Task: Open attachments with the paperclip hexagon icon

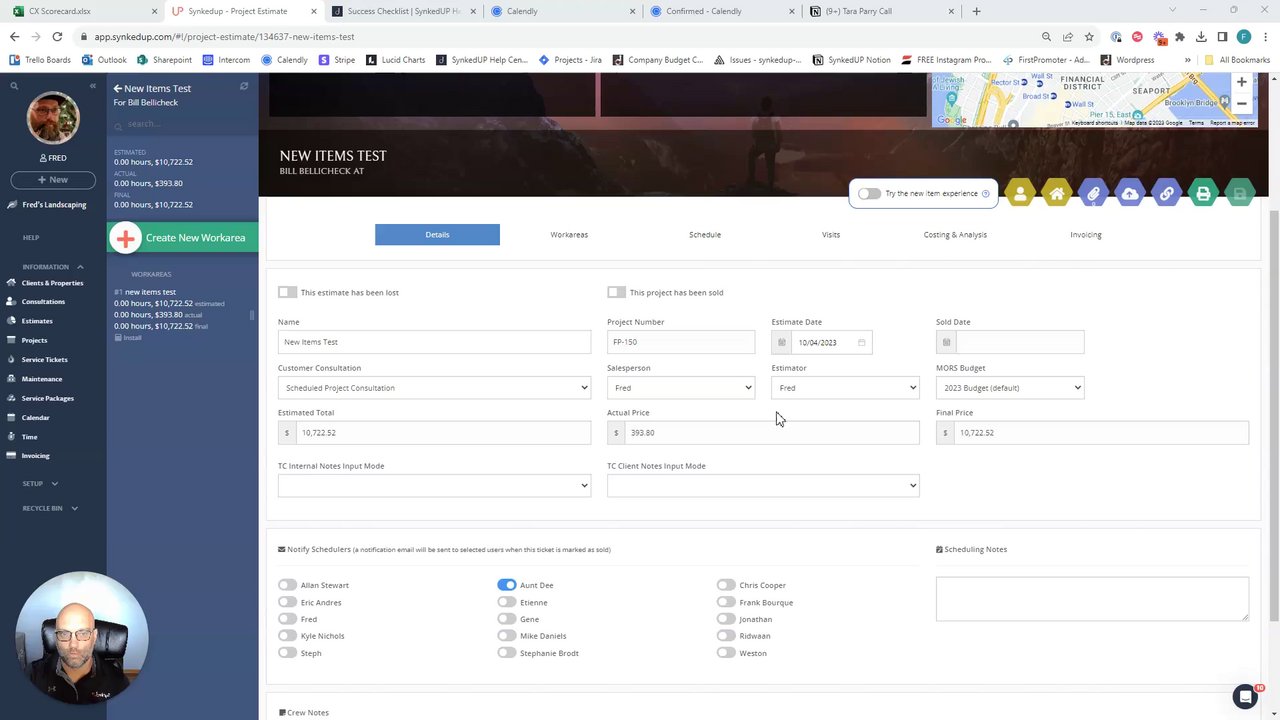Action: point(1093,194)
